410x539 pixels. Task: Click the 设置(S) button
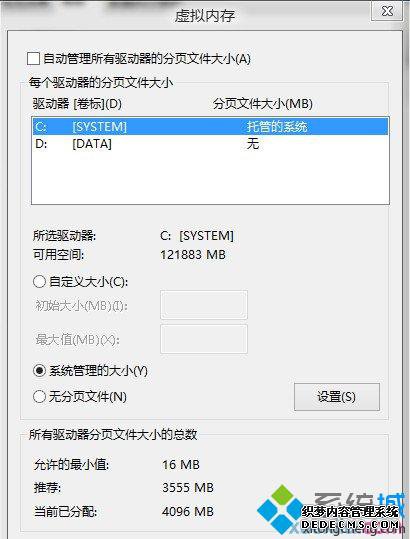coord(337,397)
